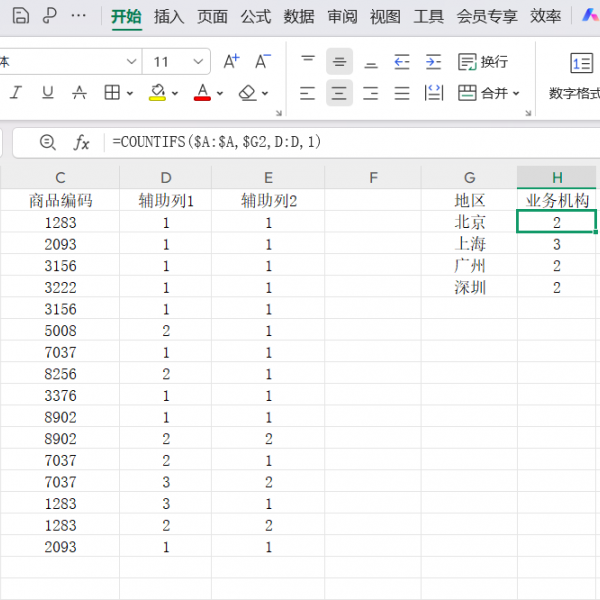Viewport: 600px width, 600px height.
Task: Open the 公式 tab
Action: coord(255,16)
